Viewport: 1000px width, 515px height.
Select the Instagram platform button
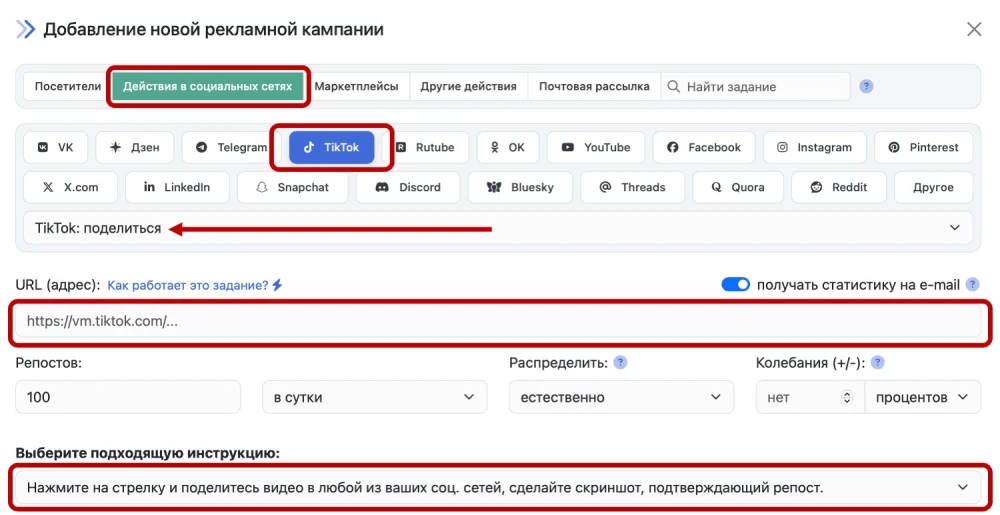click(814, 147)
